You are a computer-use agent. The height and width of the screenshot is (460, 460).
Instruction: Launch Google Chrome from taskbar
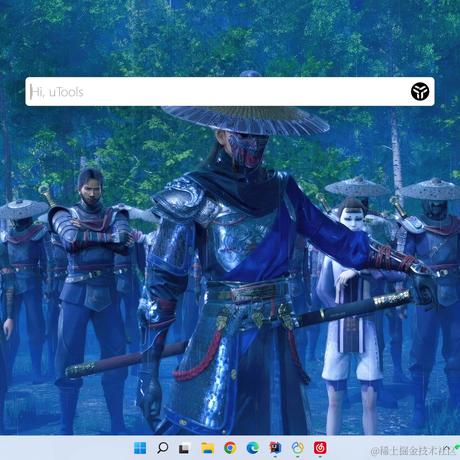point(230,448)
